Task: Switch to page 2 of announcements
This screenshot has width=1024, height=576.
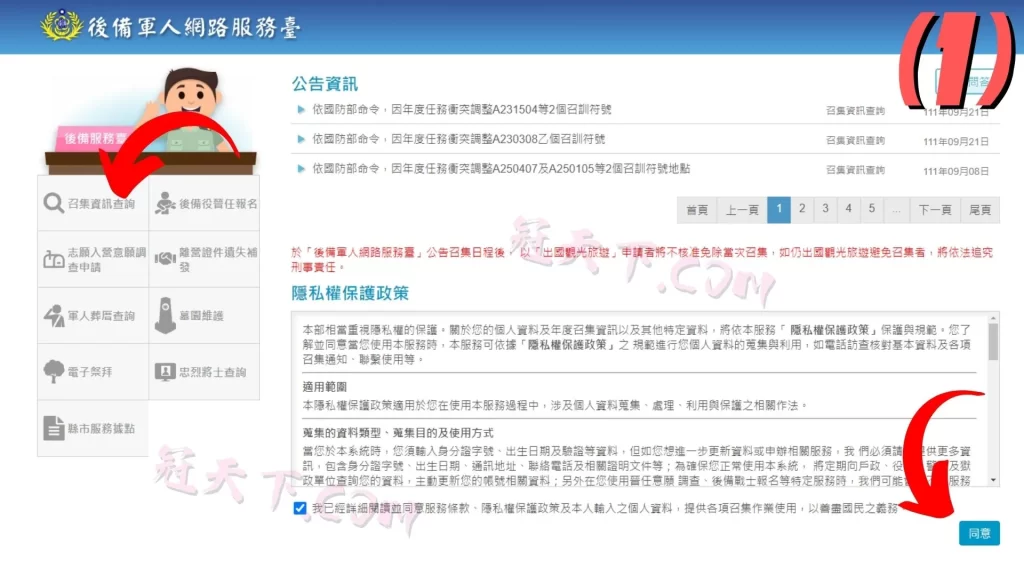Action: [x=804, y=210]
